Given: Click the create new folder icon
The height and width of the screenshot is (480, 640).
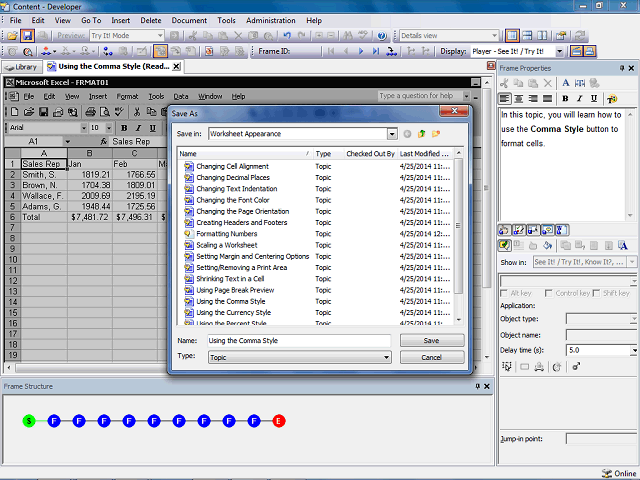Looking at the screenshot, I should 437,134.
